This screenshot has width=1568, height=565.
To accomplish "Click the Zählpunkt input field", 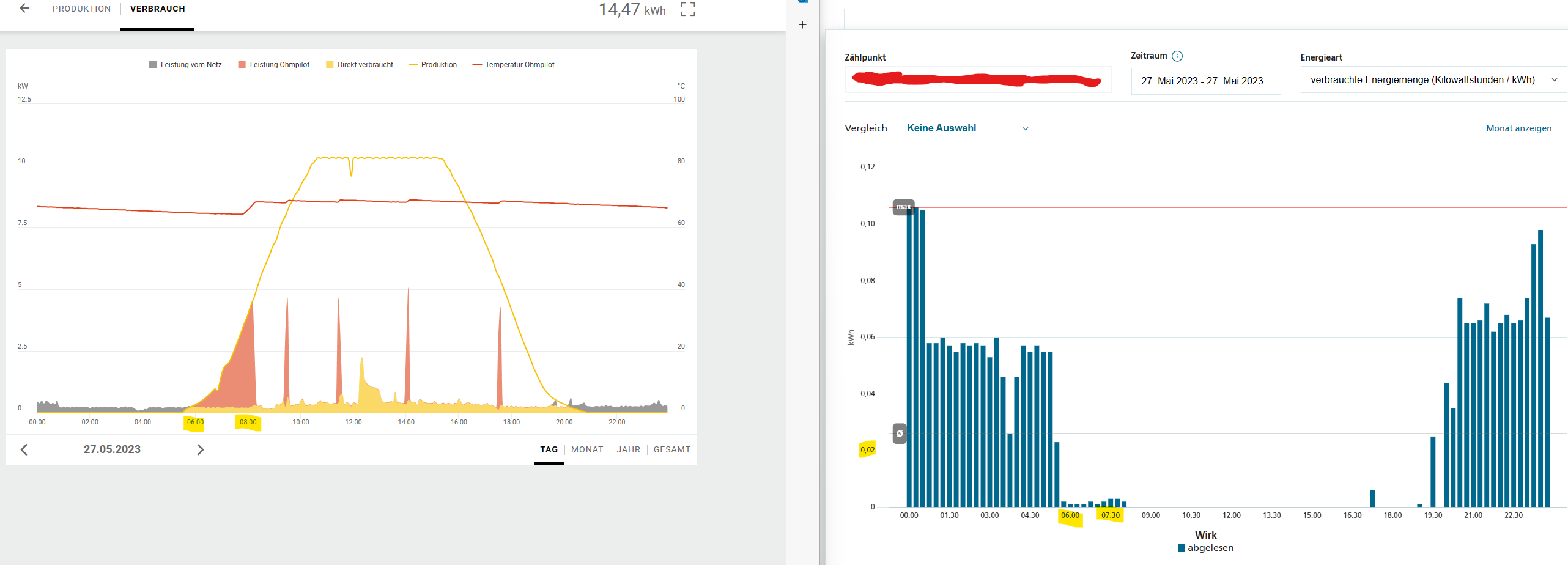I will tap(977, 80).
